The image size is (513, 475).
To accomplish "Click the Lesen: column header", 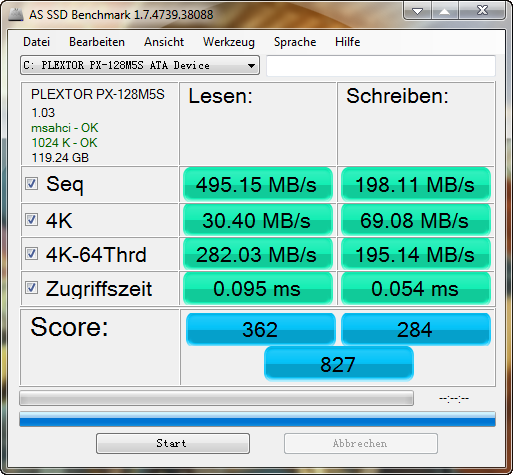I will [x=220, y=96].
